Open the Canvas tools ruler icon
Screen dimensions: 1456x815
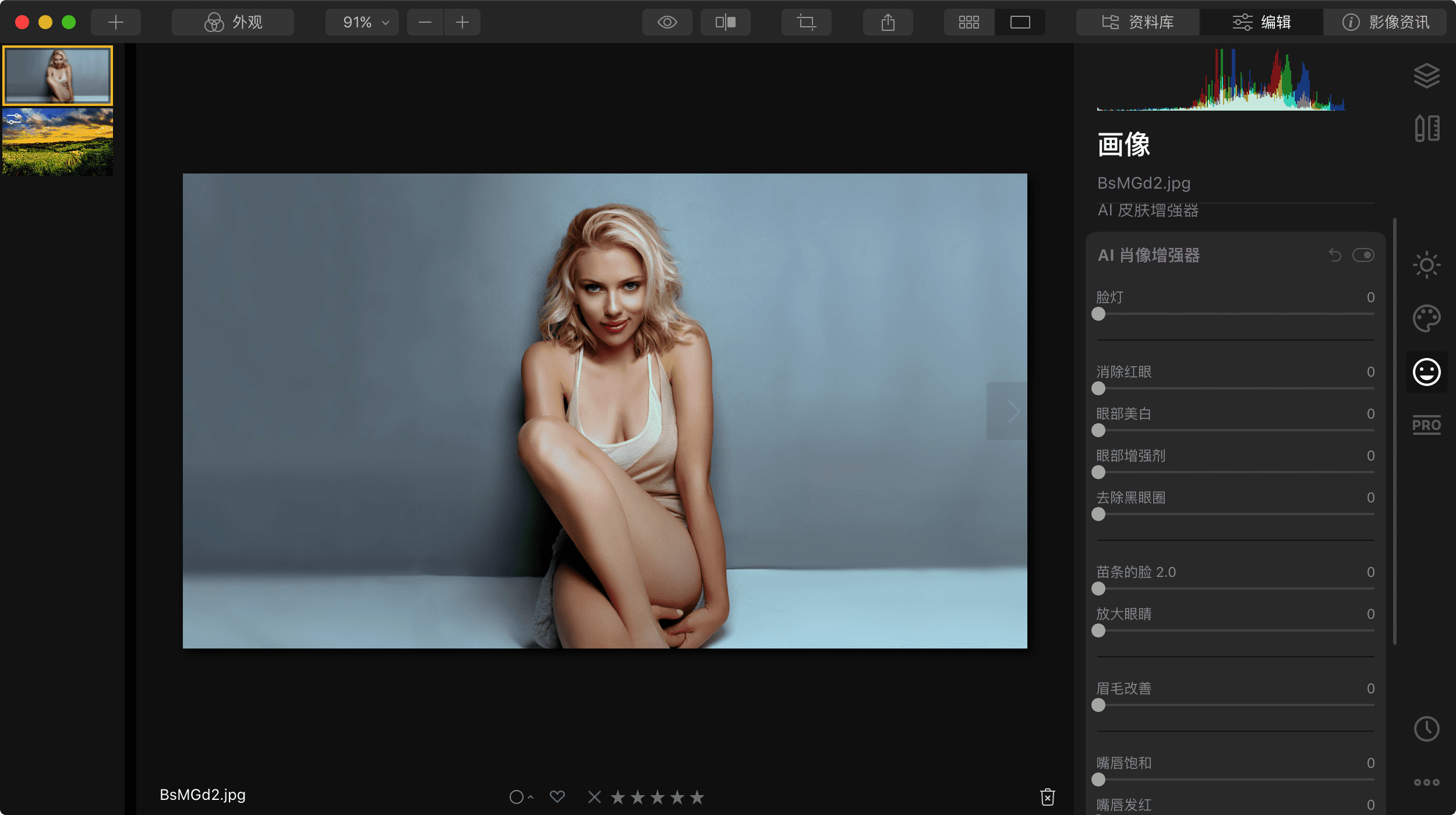[x=1426, y=128]
